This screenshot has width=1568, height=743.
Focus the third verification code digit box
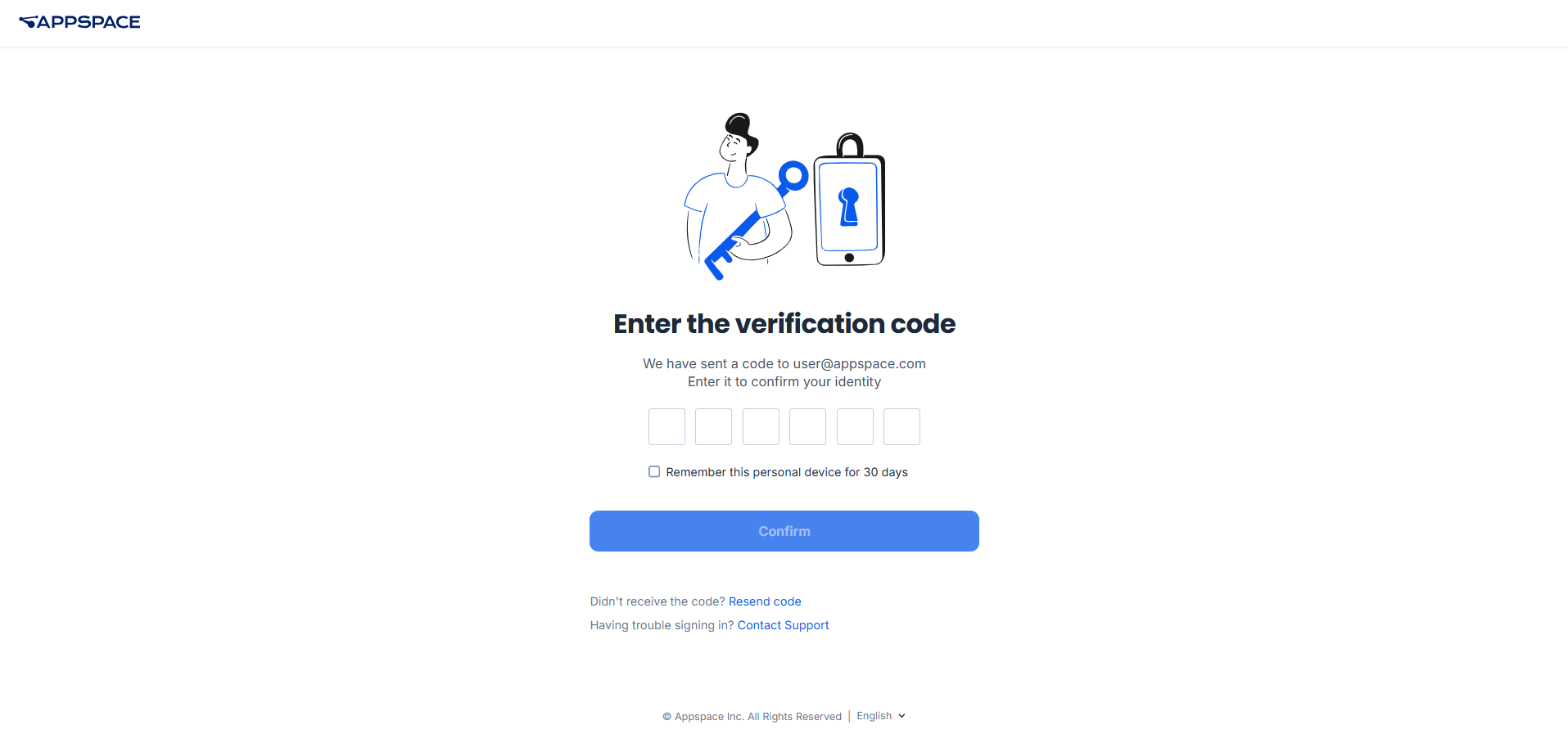click(761, 427)
